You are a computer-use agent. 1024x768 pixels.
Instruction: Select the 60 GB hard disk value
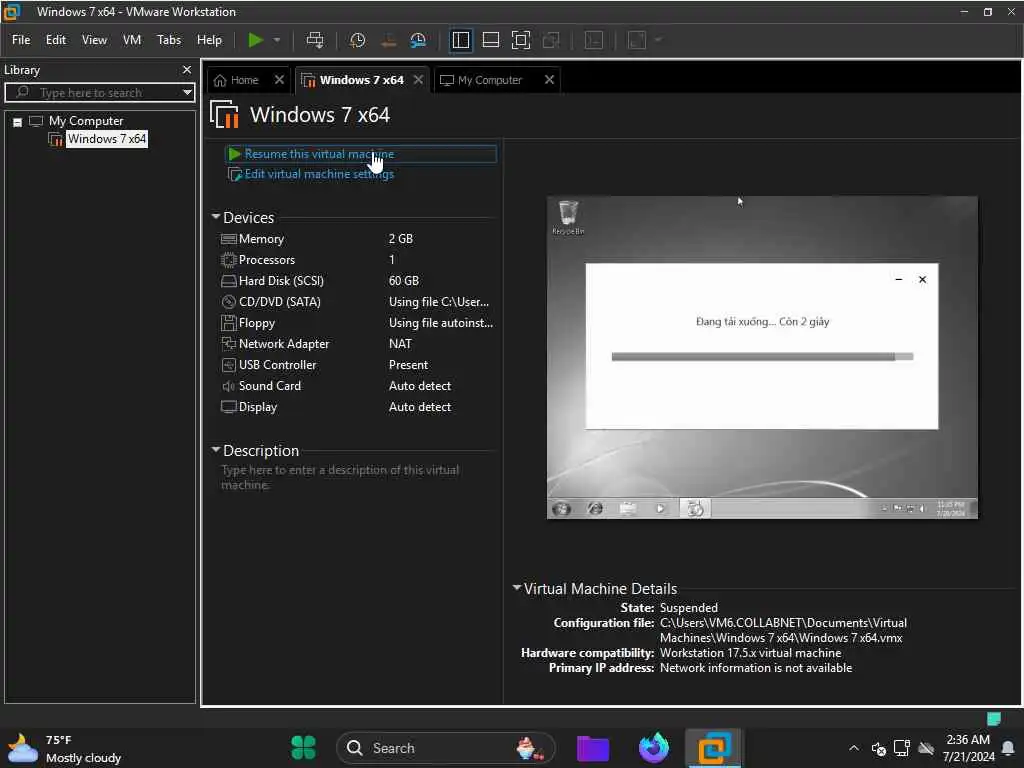pos(404,281)
